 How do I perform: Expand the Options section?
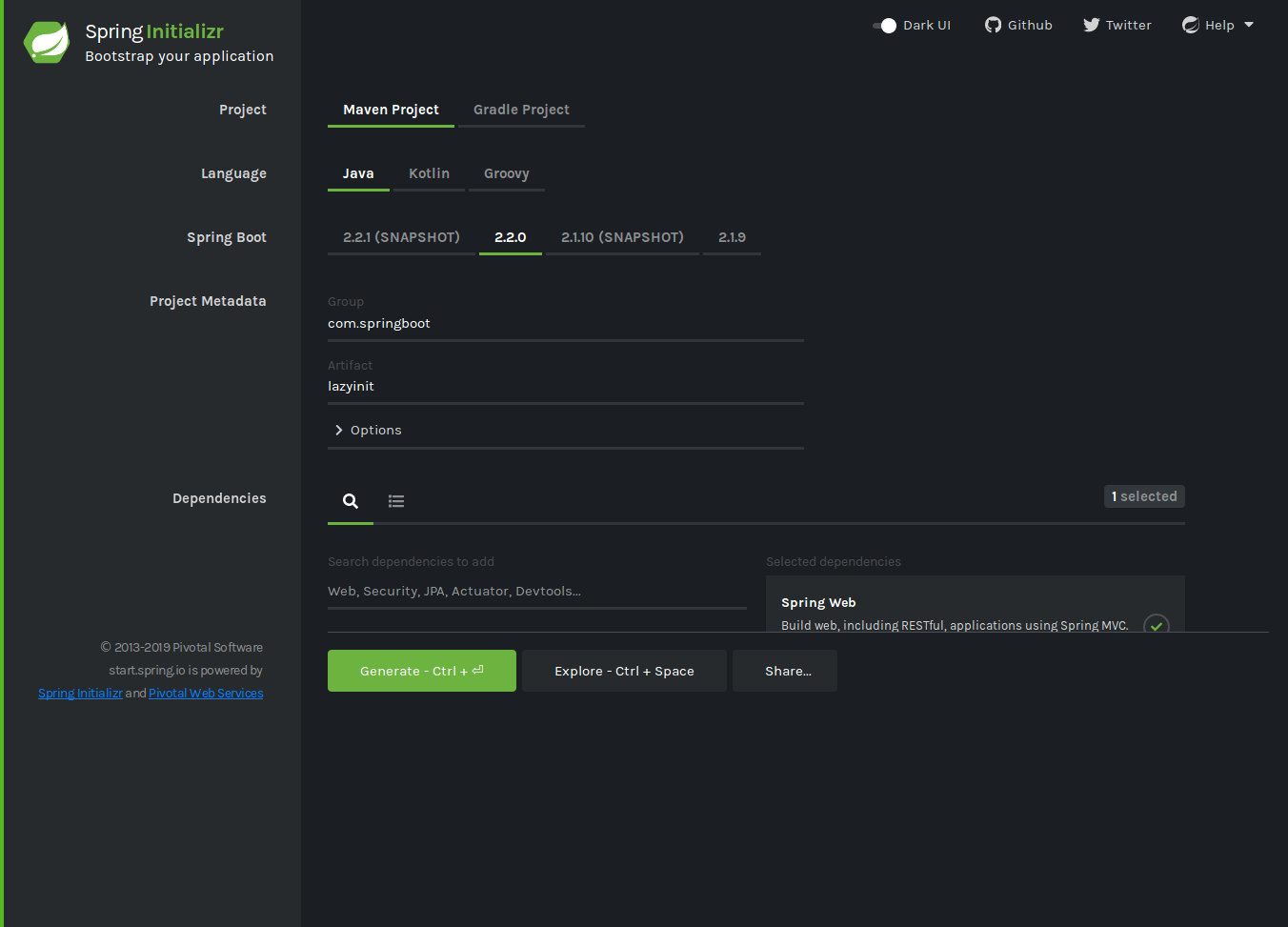pyautogui.click(x=566, y=431)
